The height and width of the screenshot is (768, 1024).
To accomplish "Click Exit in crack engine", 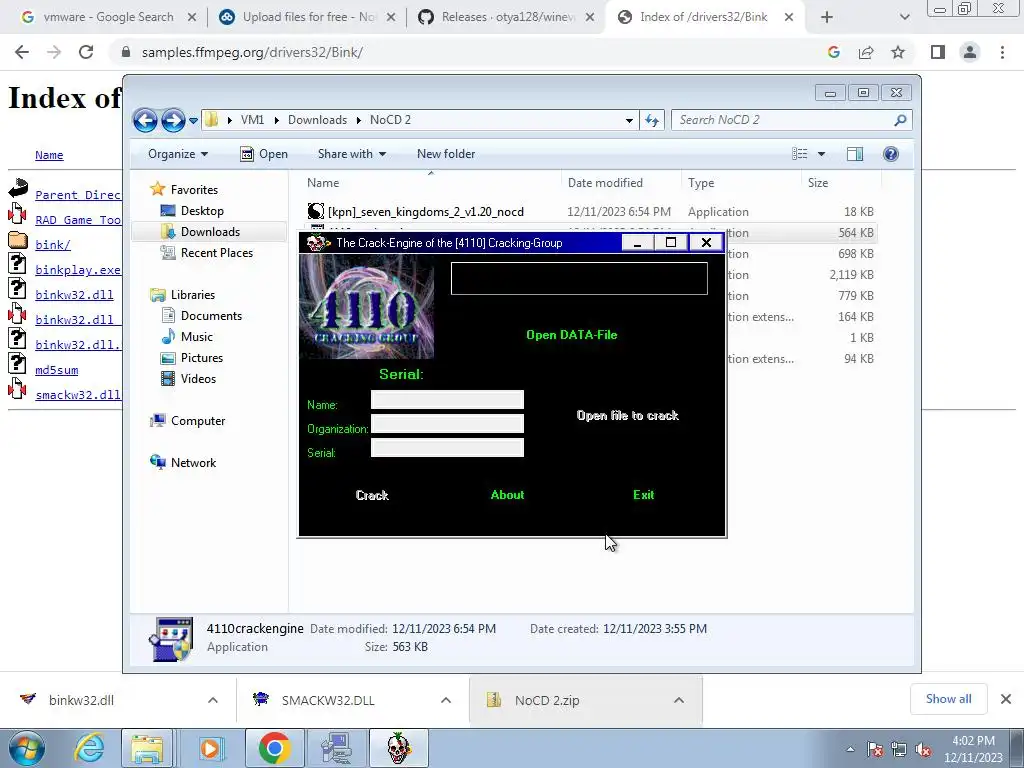I will coord(643,495).
